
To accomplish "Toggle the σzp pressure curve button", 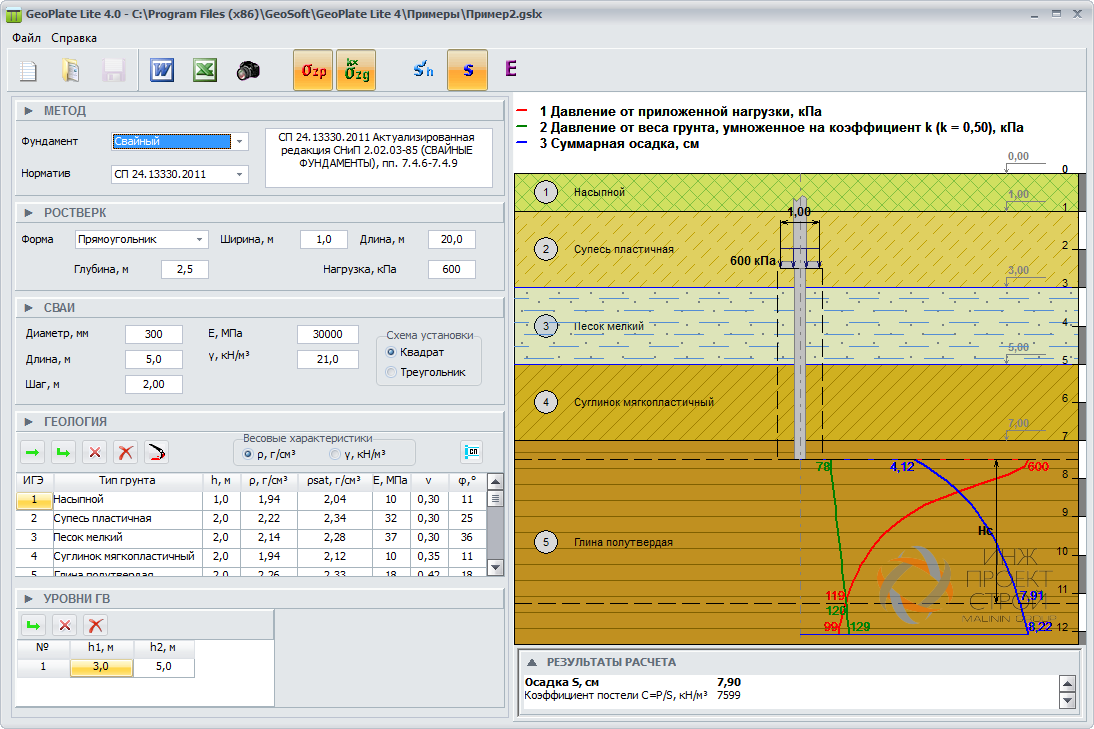I will [313, 70].
